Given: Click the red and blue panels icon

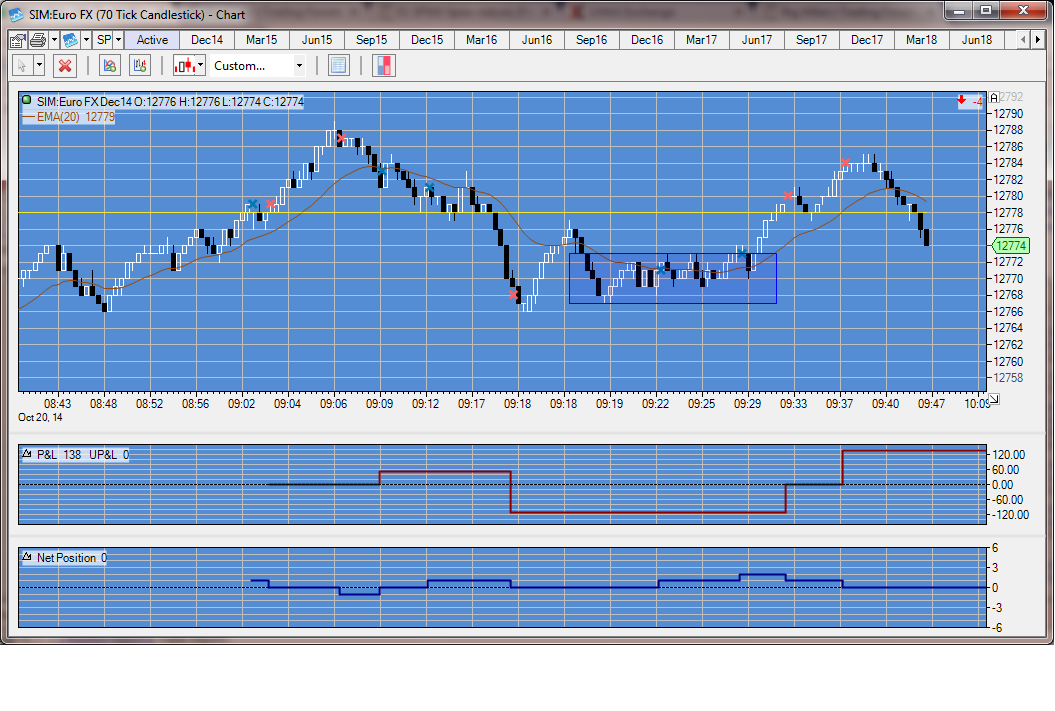Looking at the screenshot, I should 384,66.
